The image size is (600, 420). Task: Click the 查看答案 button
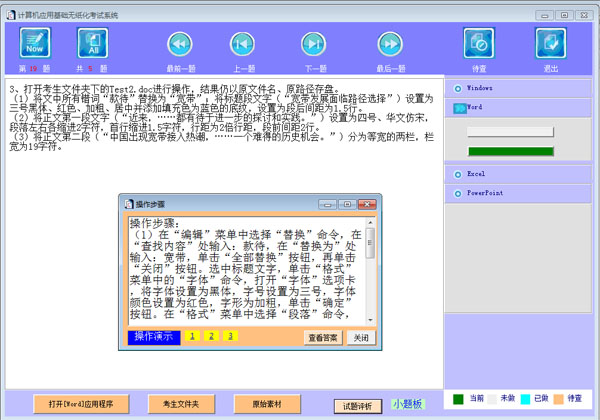click(x=322, y=338)
